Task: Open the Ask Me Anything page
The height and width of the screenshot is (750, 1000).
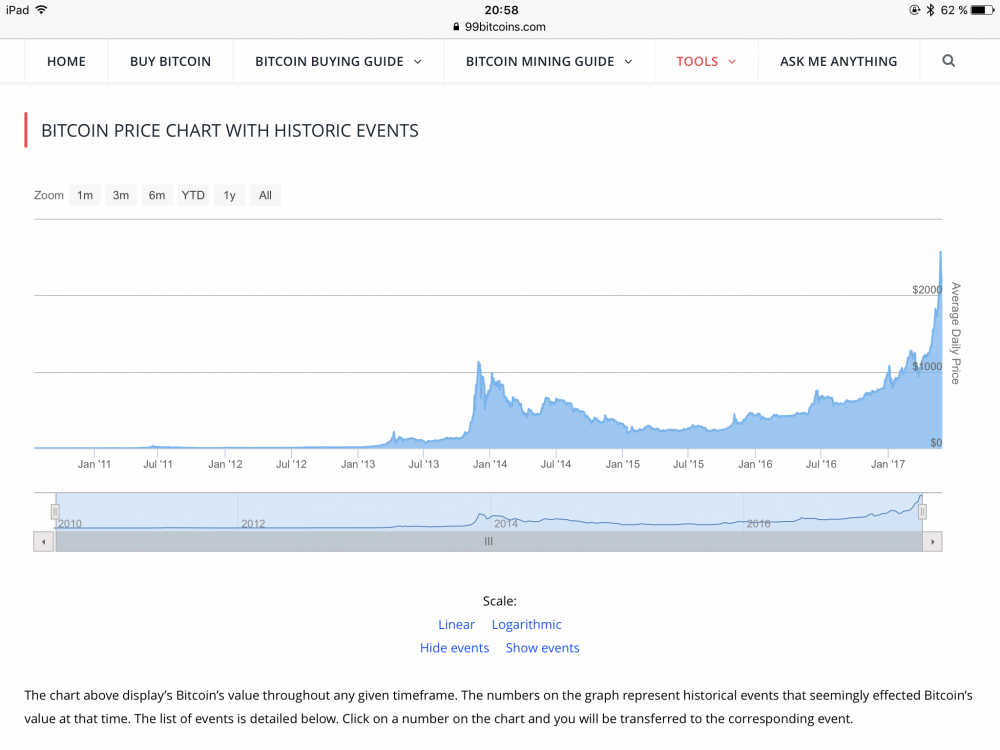Action: pyautogui.click(x=838, y=61)
